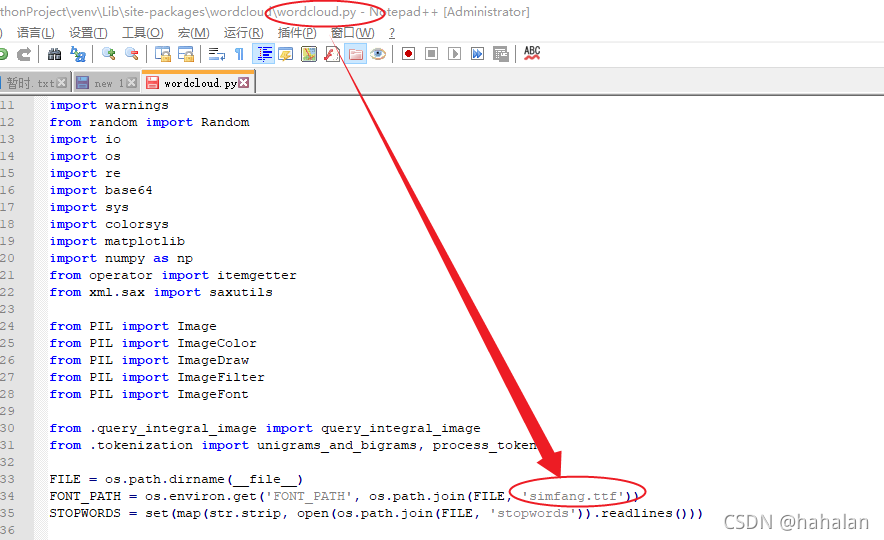884x540 pixels.
Task: Stop macro recording square button
Action: pos(431,54)
